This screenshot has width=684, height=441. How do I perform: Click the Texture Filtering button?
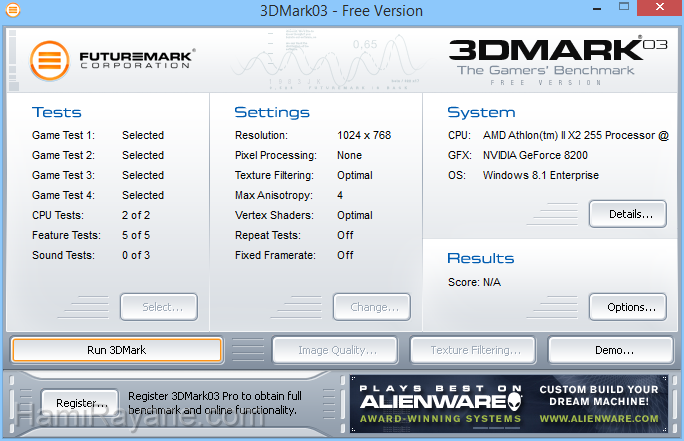(x=473, y=350)
